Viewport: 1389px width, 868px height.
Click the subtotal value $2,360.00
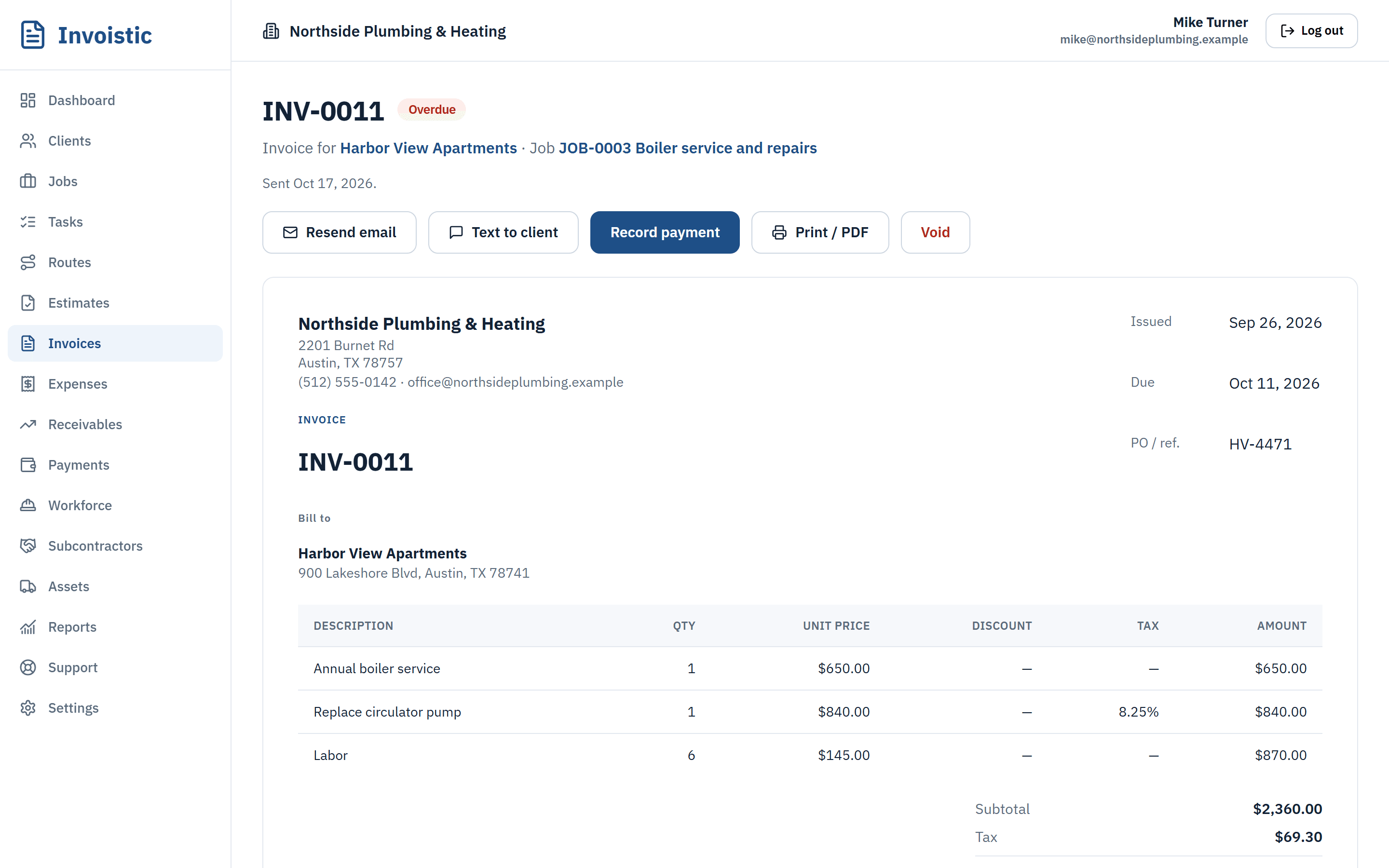[x=1287, y=809]
